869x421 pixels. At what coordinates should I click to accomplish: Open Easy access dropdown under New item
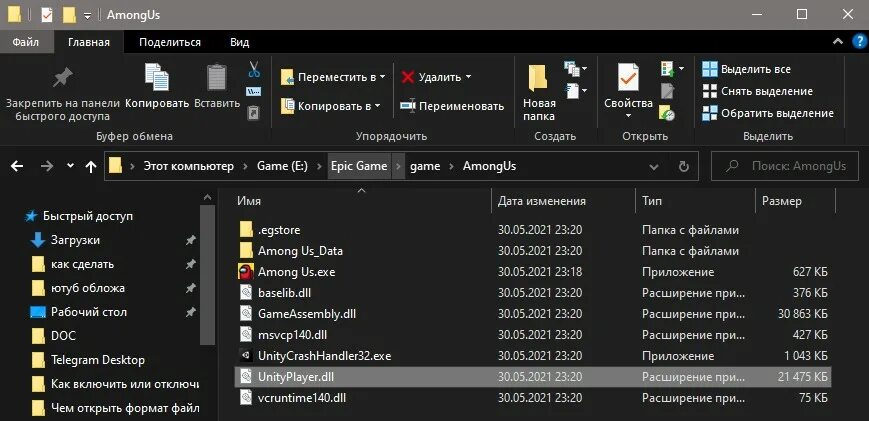point(575,90)
